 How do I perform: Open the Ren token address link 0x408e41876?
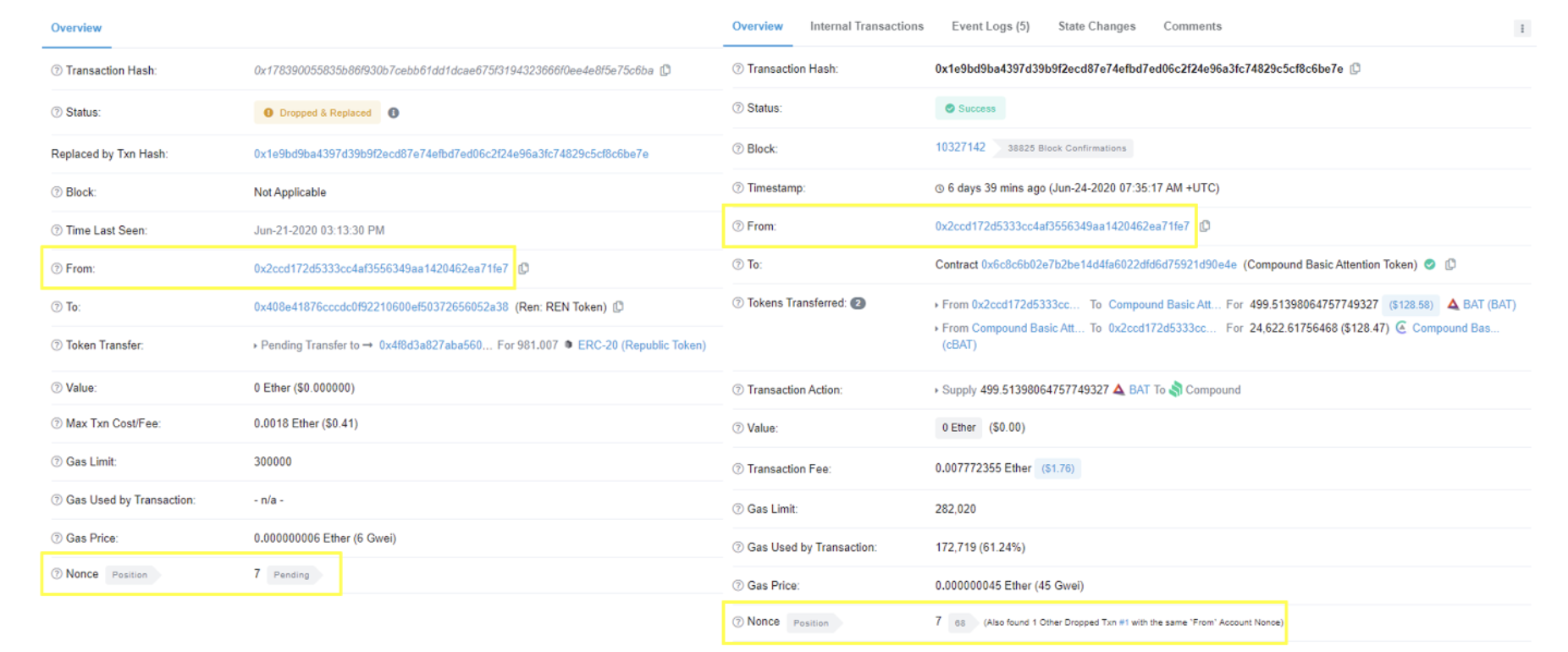[381, 307]
